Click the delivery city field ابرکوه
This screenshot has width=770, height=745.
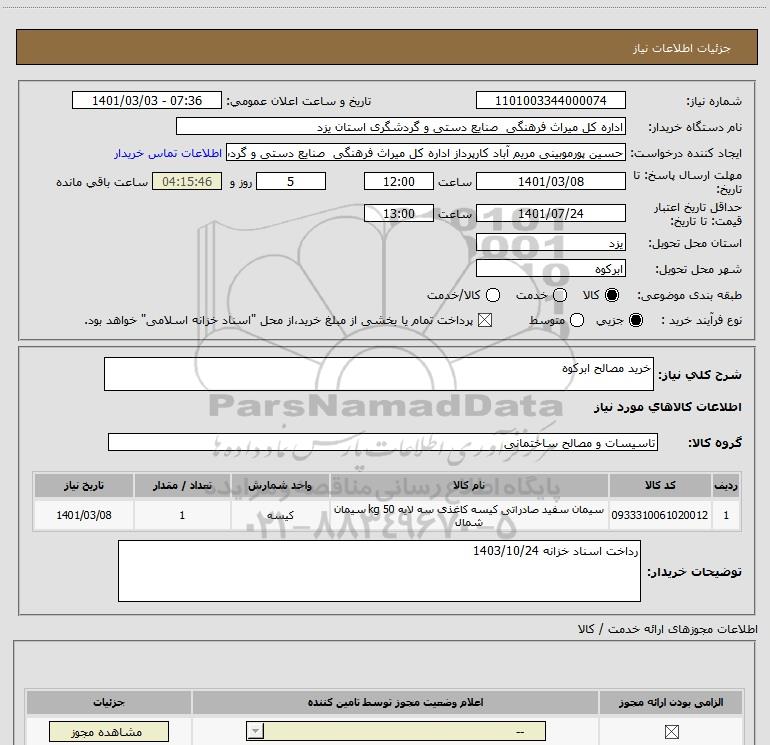(550, 269)
